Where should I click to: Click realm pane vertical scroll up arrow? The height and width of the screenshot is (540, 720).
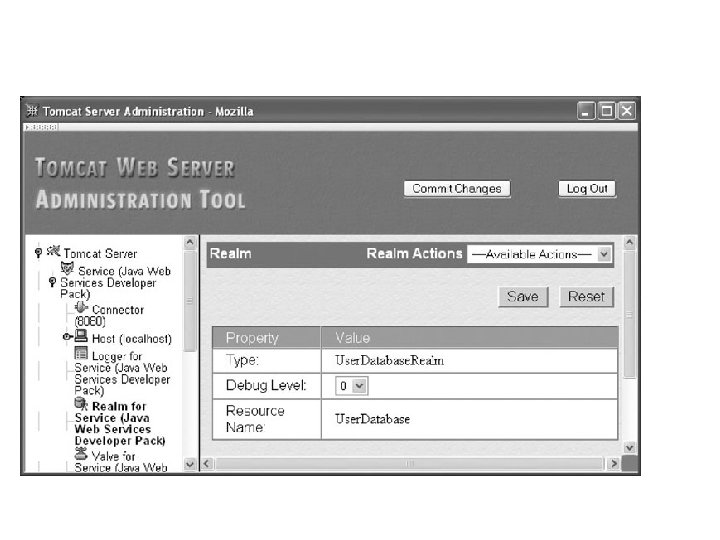tap(630, 242)
